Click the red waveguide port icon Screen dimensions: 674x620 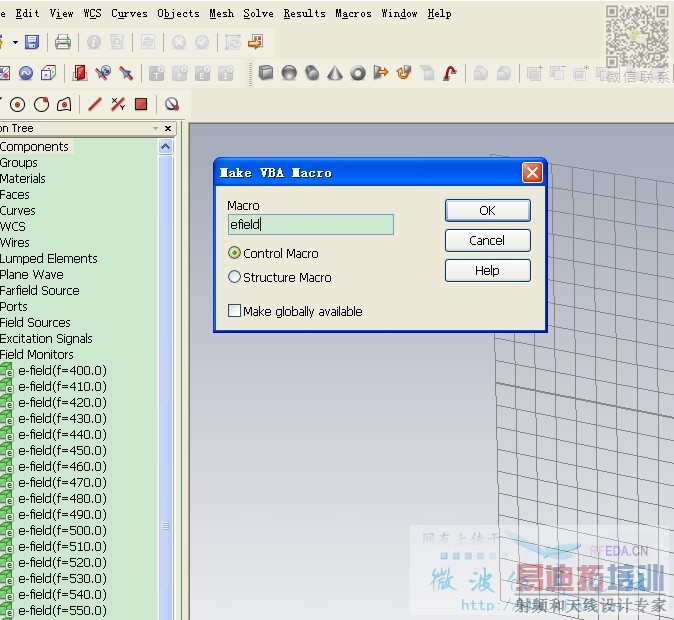coord(80,73)
